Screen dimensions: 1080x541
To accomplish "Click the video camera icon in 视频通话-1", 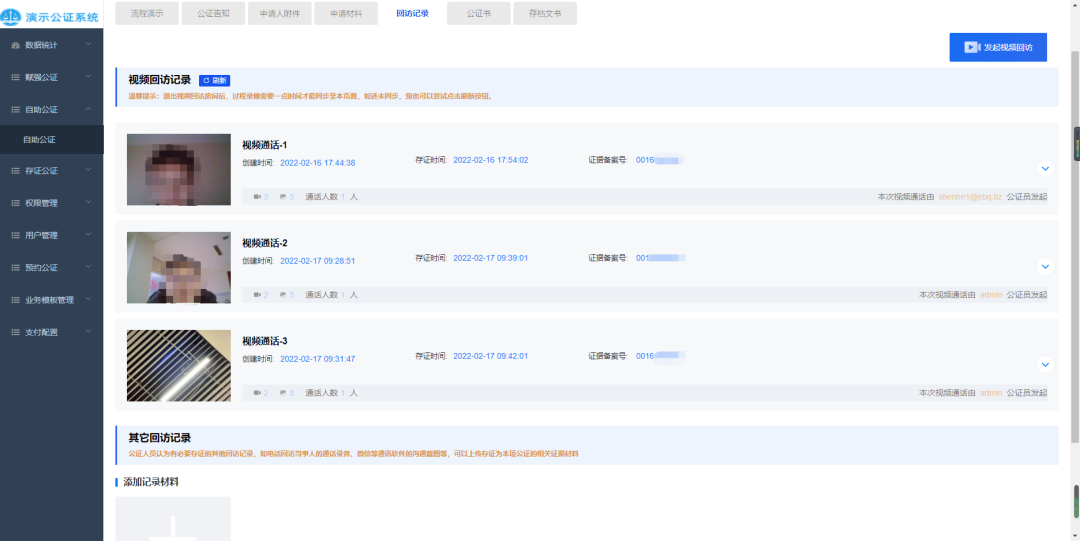I will pos(257,197).
